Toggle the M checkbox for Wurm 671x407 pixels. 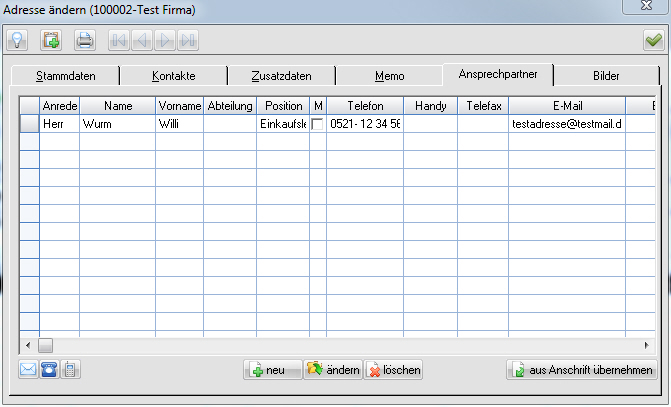[317, 124]
